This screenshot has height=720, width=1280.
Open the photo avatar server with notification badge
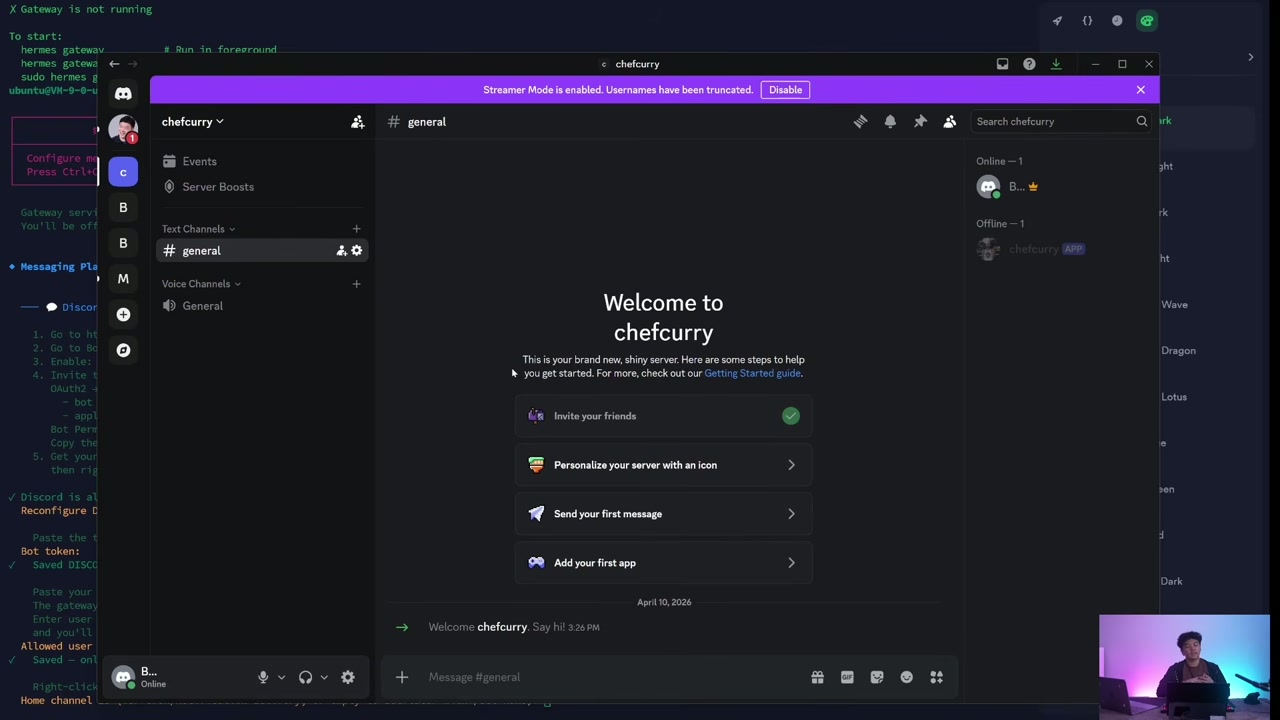click(x=123, y=129)
